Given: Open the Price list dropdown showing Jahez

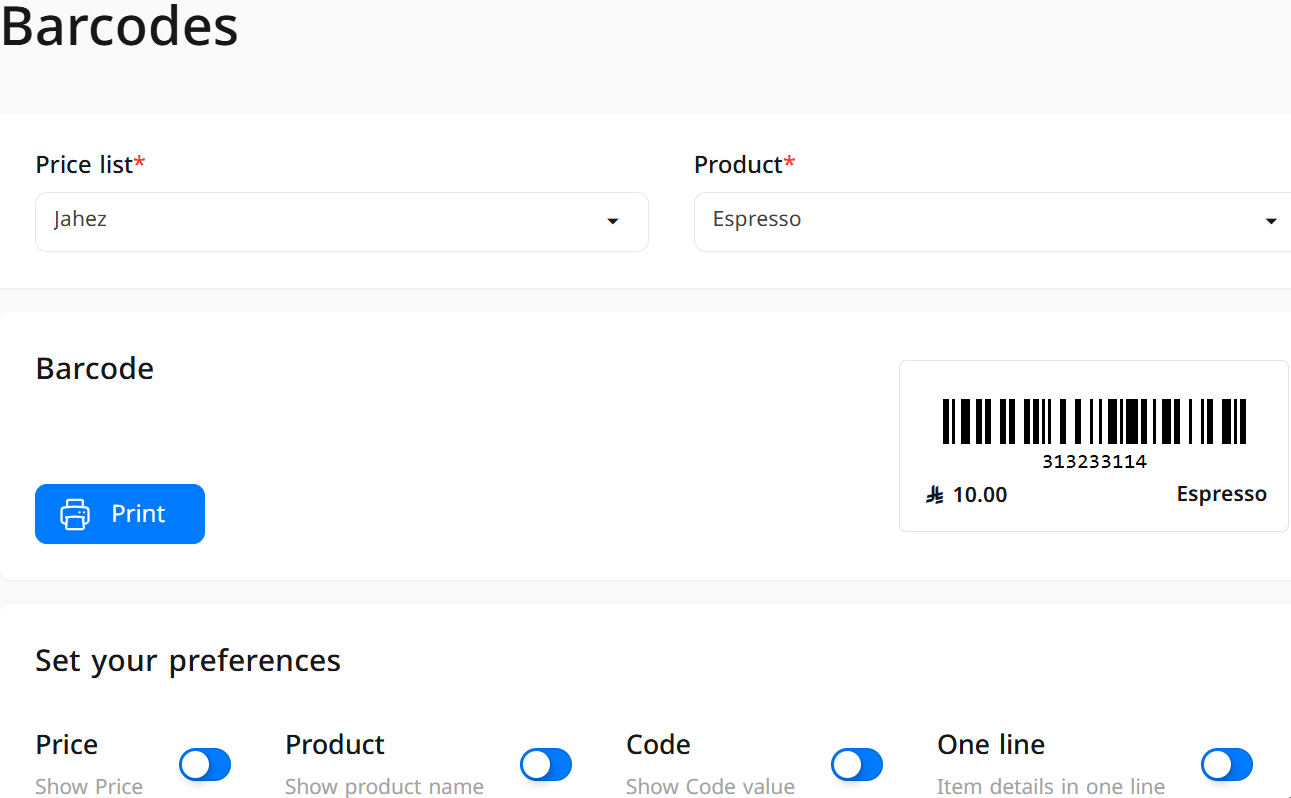Looking at the screenshot, I should (x=342, y=221).
